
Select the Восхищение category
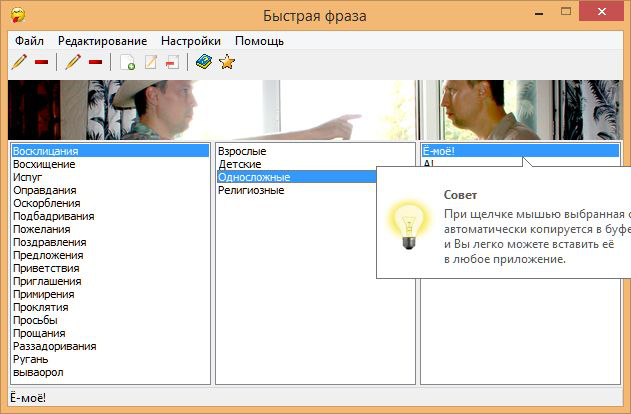(x=111, y=164)
